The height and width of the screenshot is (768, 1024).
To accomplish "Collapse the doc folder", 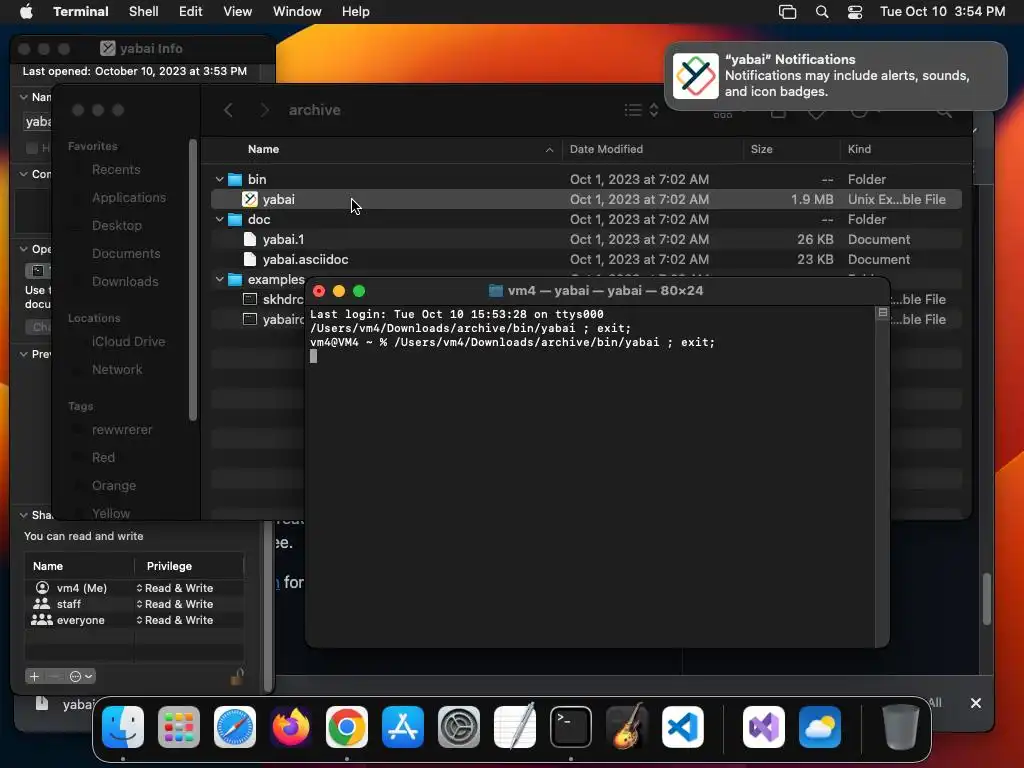I will 219,219.
